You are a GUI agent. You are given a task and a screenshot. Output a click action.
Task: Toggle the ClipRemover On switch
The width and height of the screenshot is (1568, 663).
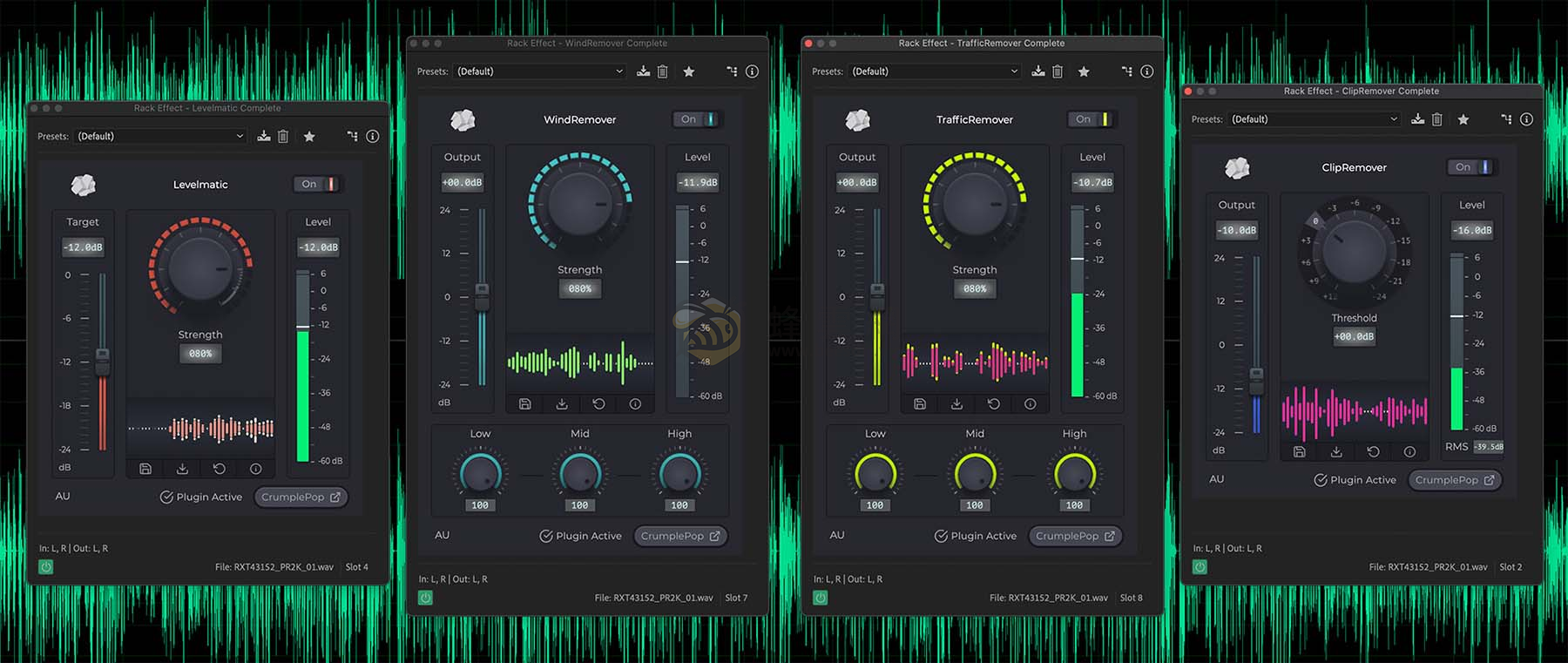[1472, 167]
